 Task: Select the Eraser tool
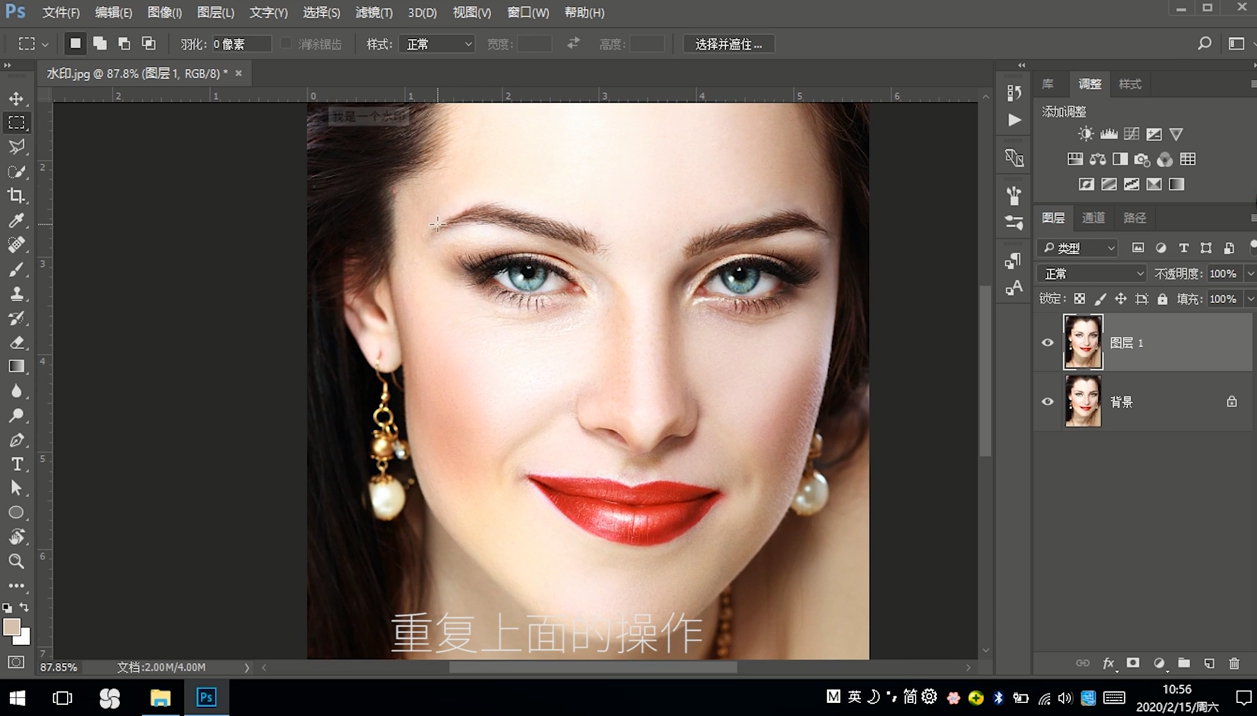(x=16, y=342)
